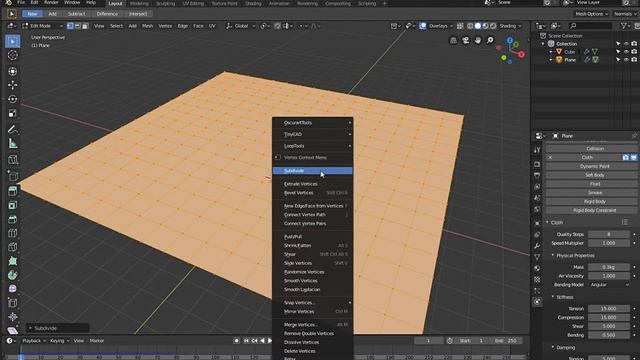Select the 3D Cursor tool
Screen dimensions: 640x360
point(13,55)
